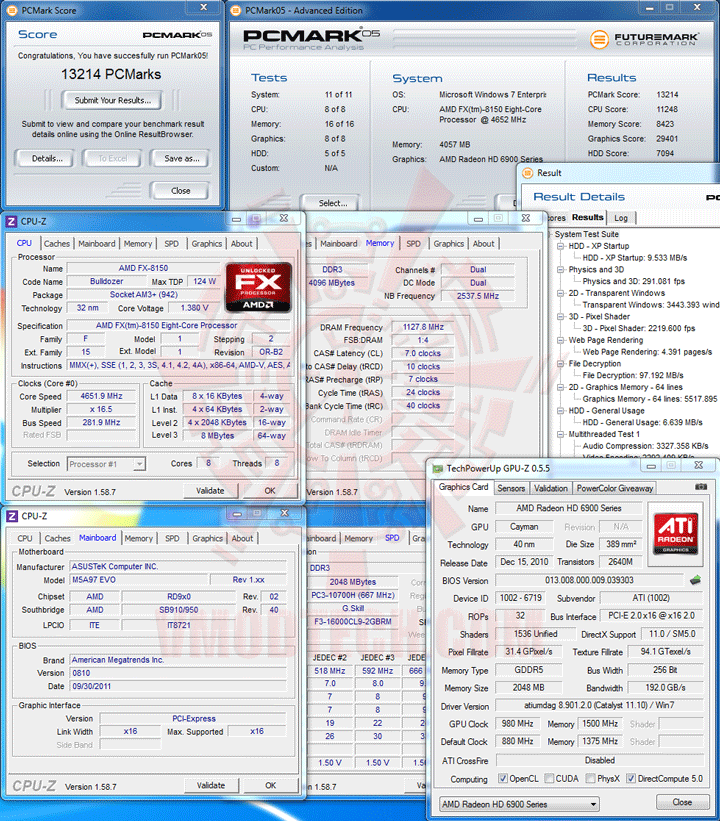Collapse the HDD - XP Startup tree node
This screenshot has height=821, width=720.
(561, 246)
